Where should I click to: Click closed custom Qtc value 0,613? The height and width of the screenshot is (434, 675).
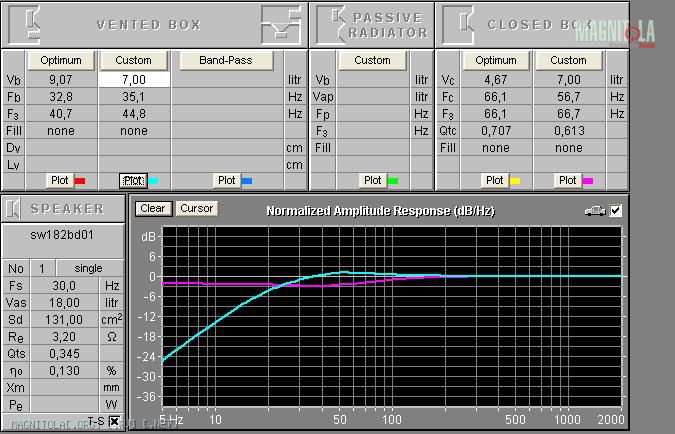[569, 131]
